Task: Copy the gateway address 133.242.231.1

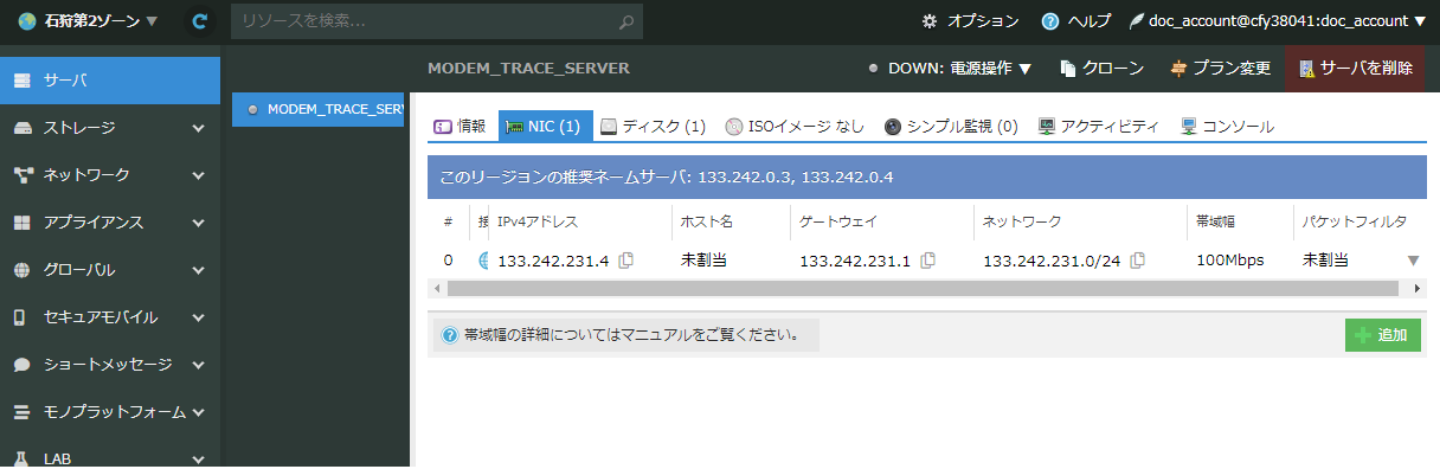Action: pos(928,260)
